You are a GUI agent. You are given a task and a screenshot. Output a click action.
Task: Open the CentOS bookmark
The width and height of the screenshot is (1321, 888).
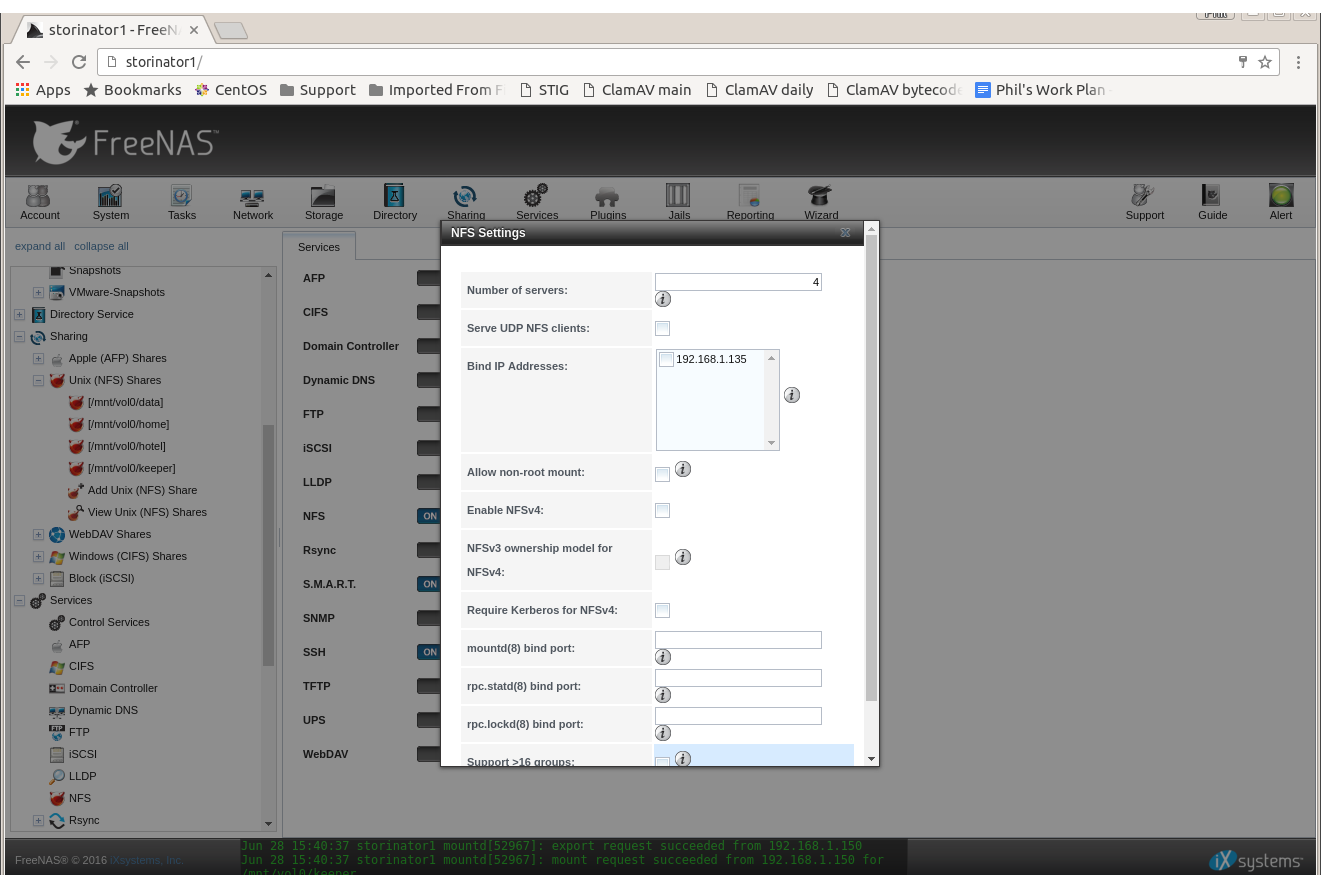[x=230, y=89]
